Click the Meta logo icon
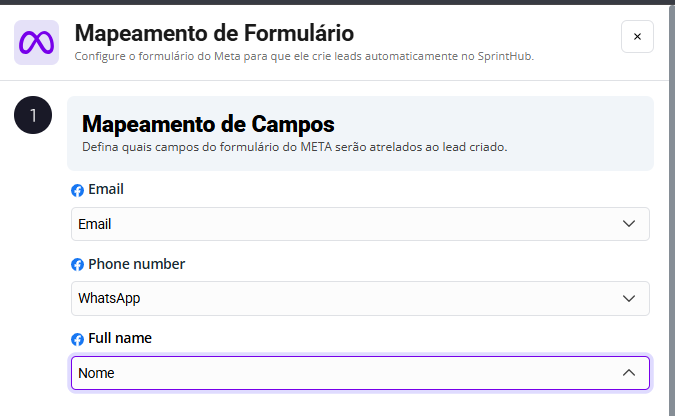Screen dimensions: 675x416 (x=37, y=42)
